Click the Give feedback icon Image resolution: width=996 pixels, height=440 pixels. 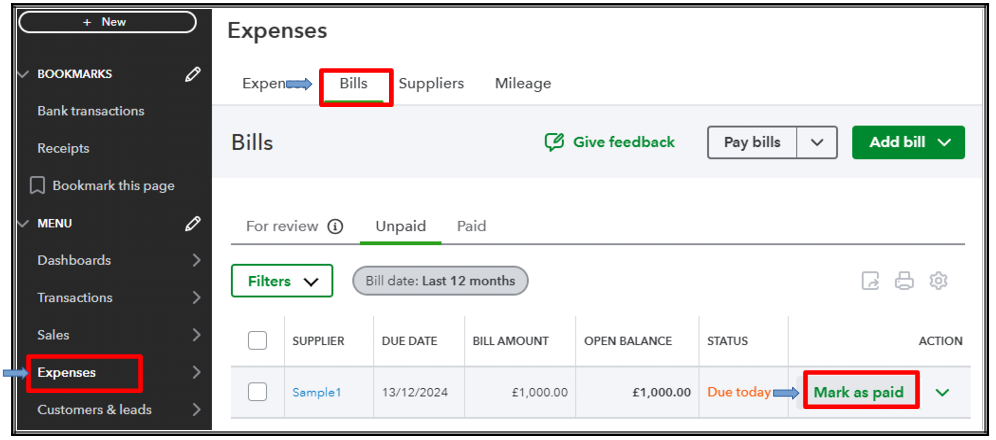click(x=554, y=142)
